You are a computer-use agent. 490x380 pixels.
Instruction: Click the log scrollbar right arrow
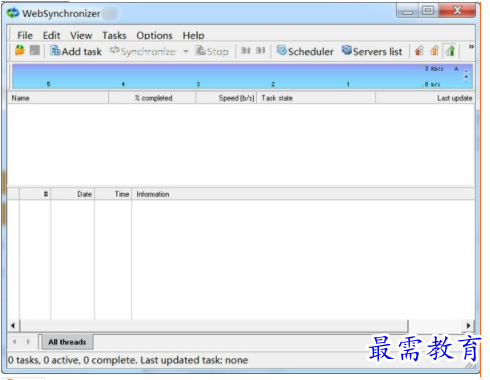point(469,326)
